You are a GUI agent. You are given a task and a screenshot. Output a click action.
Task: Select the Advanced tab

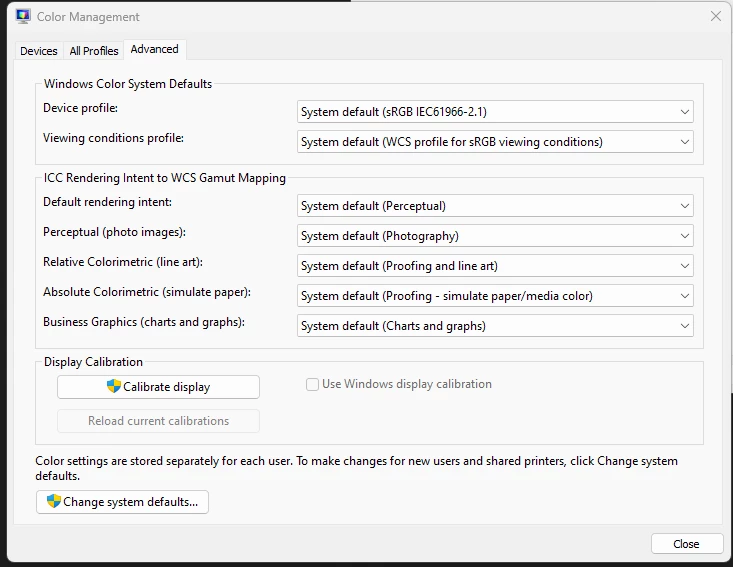pyautogui.click(x=155, y=49)
